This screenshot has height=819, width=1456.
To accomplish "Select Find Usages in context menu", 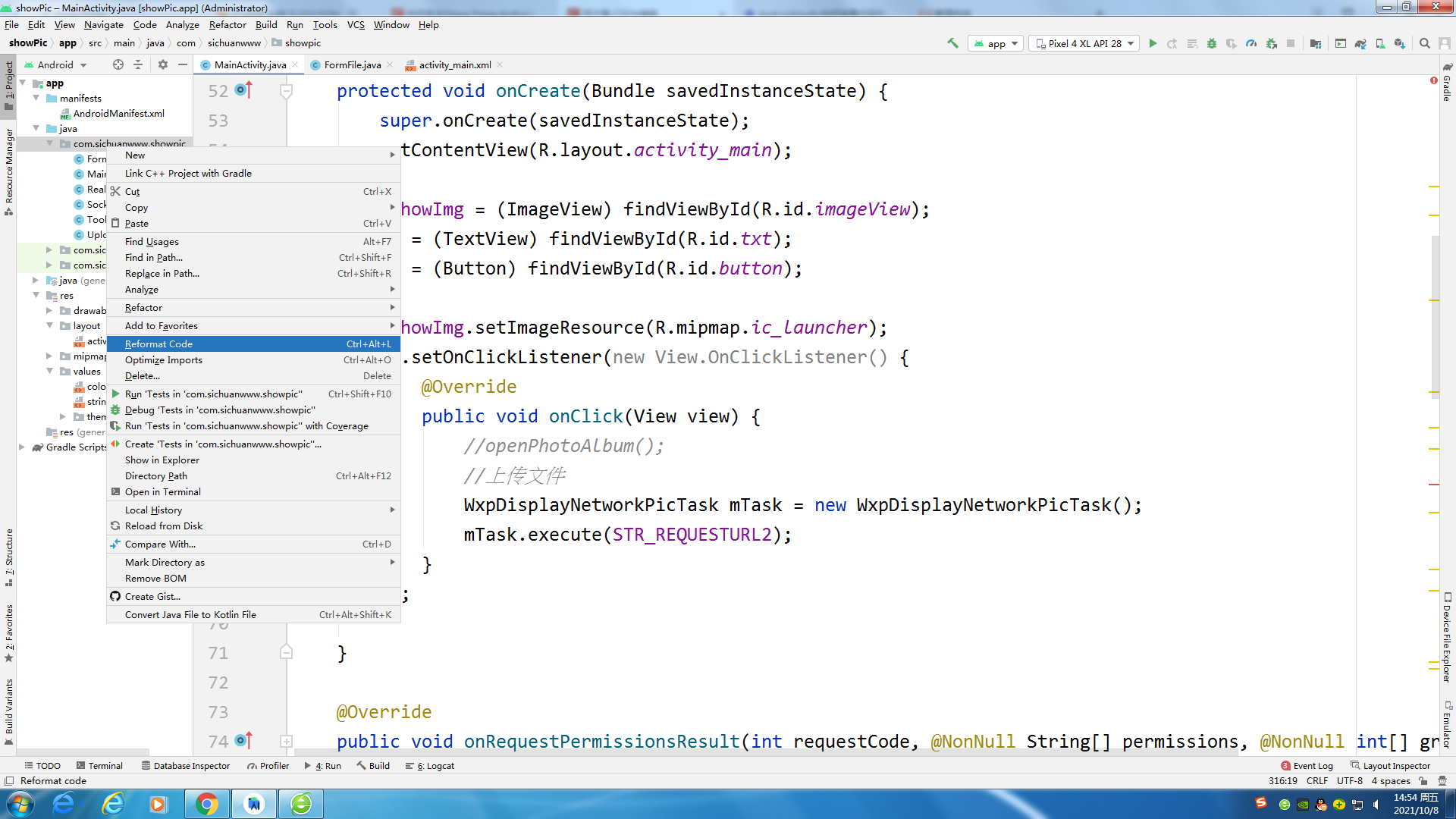I will (253, 241).
